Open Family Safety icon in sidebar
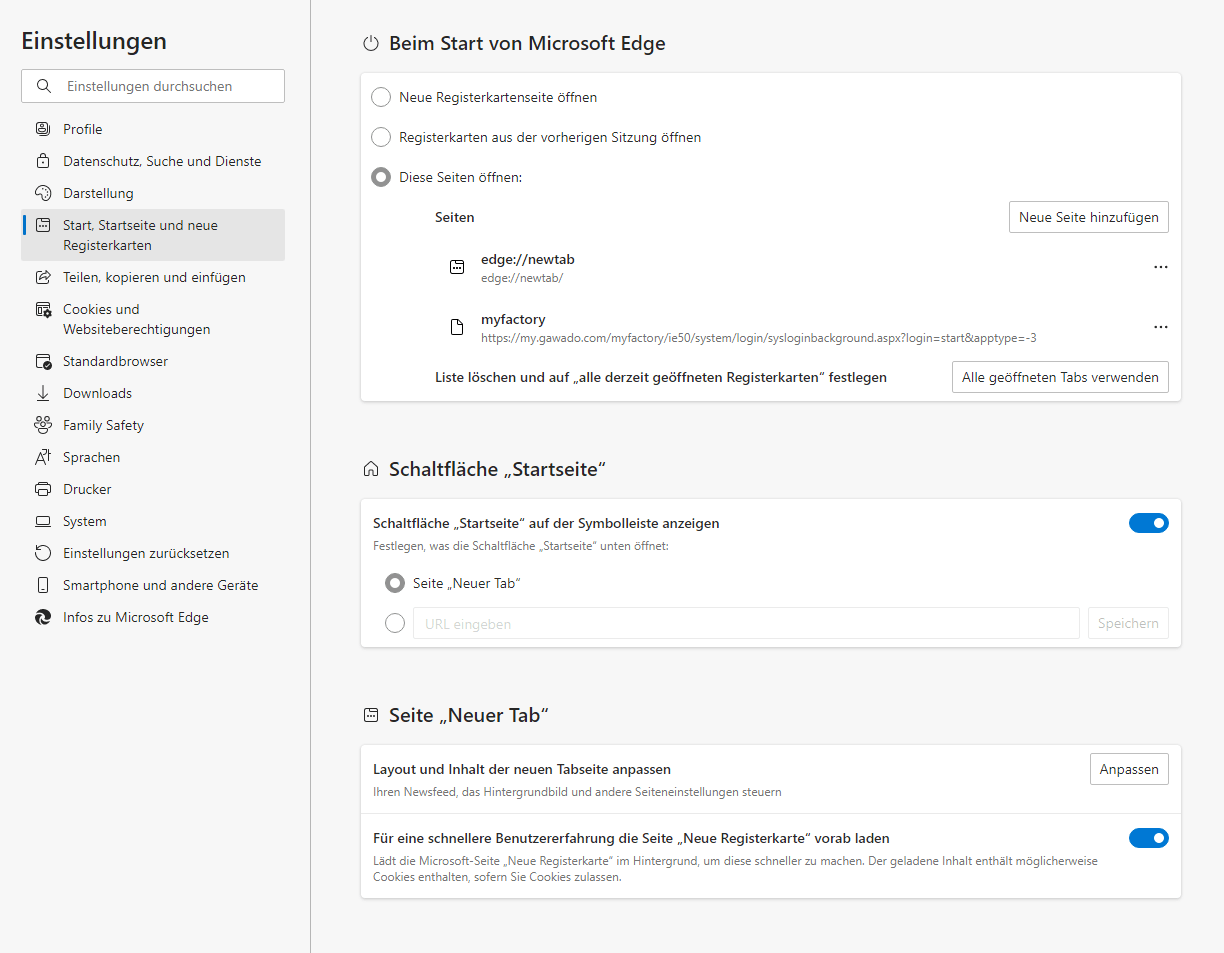 [x=43, y=425]
